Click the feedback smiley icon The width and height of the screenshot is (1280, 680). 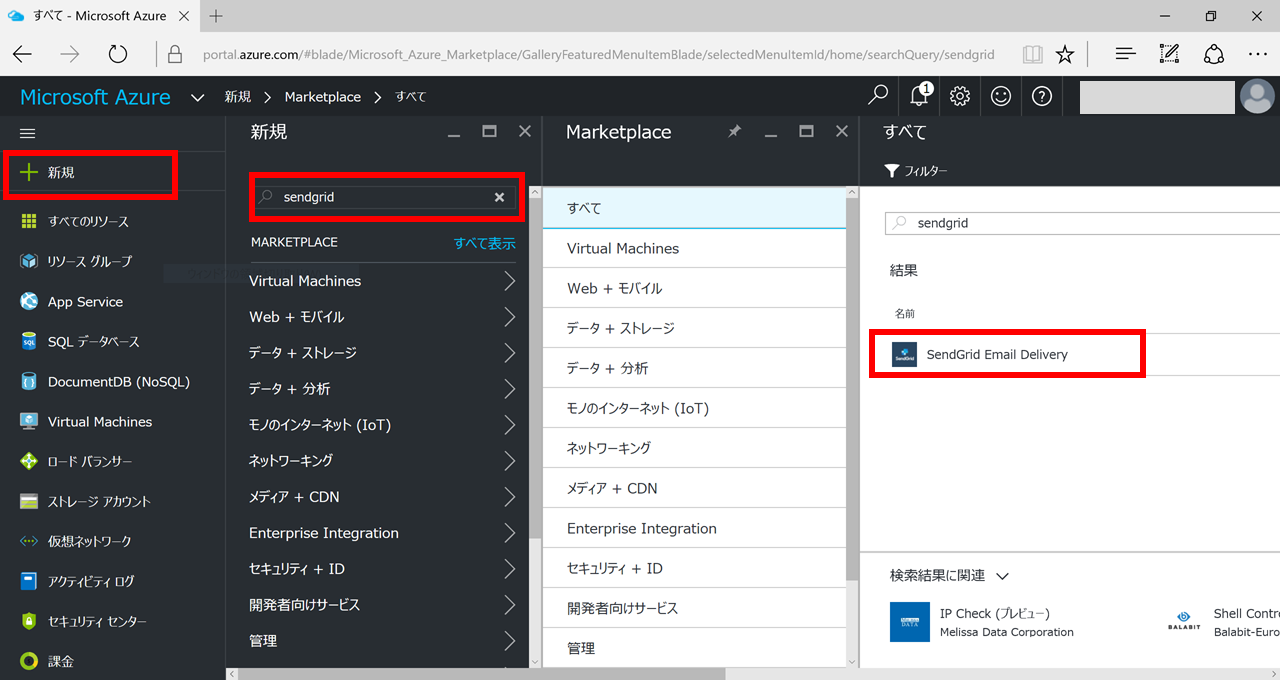tap(1001, 96)
